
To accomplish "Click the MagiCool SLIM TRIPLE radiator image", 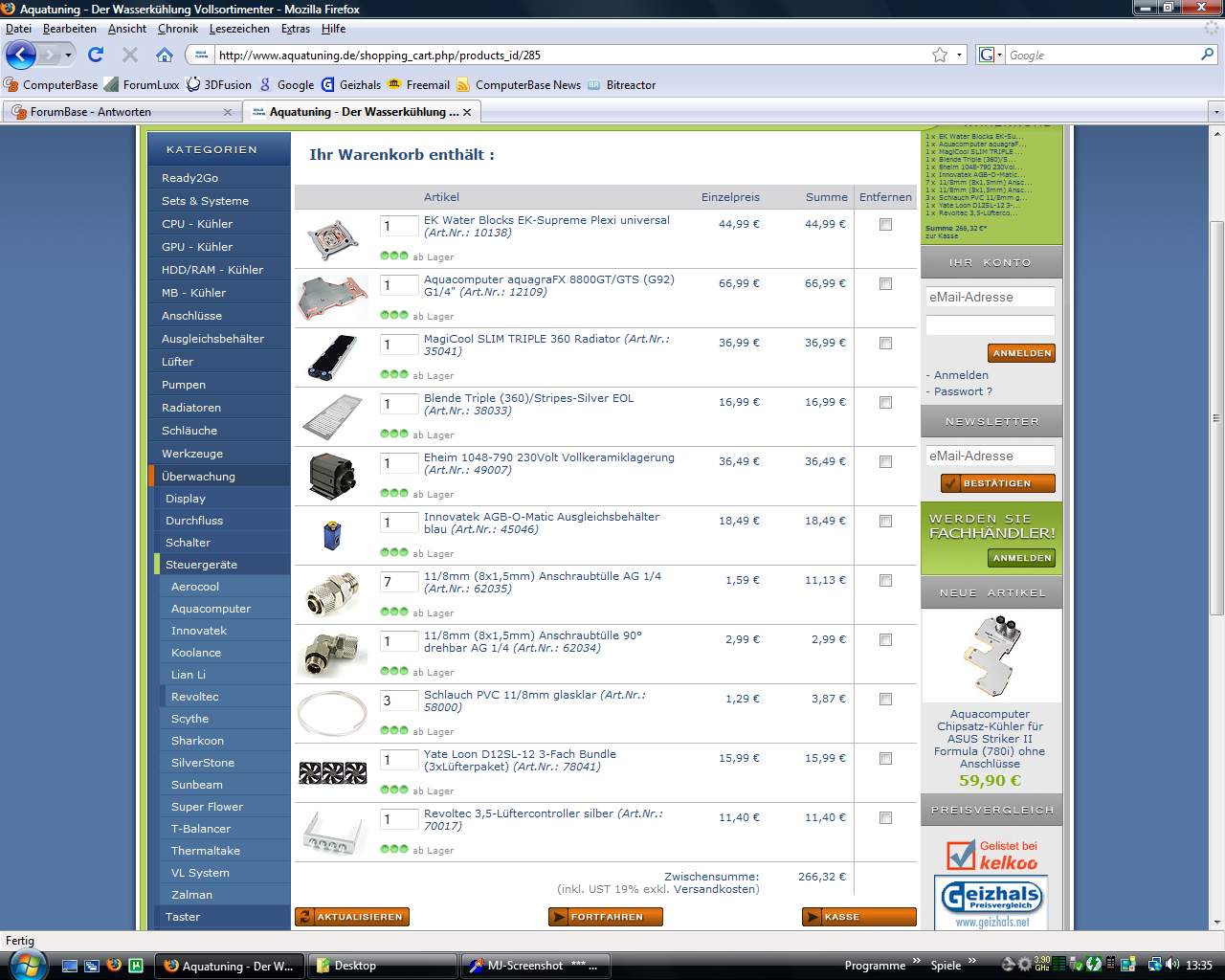I will click(332, 357).
